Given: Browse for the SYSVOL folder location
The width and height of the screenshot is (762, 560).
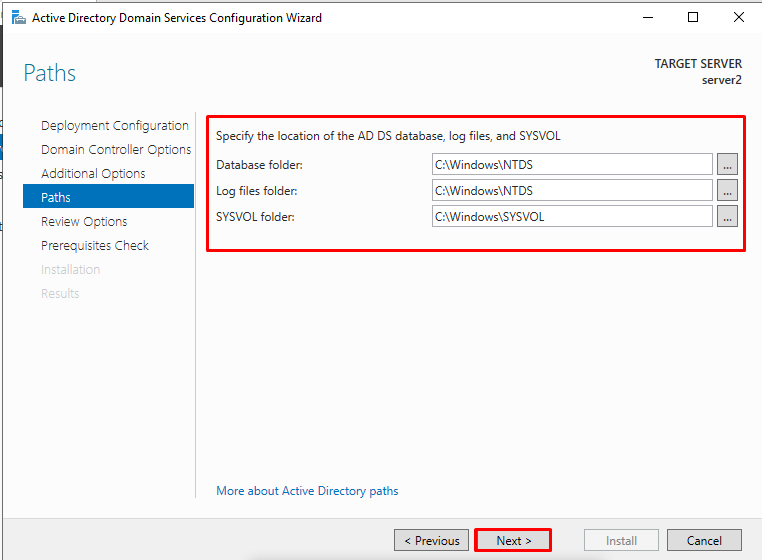Looking at the screenshot, I should point(727,216).
